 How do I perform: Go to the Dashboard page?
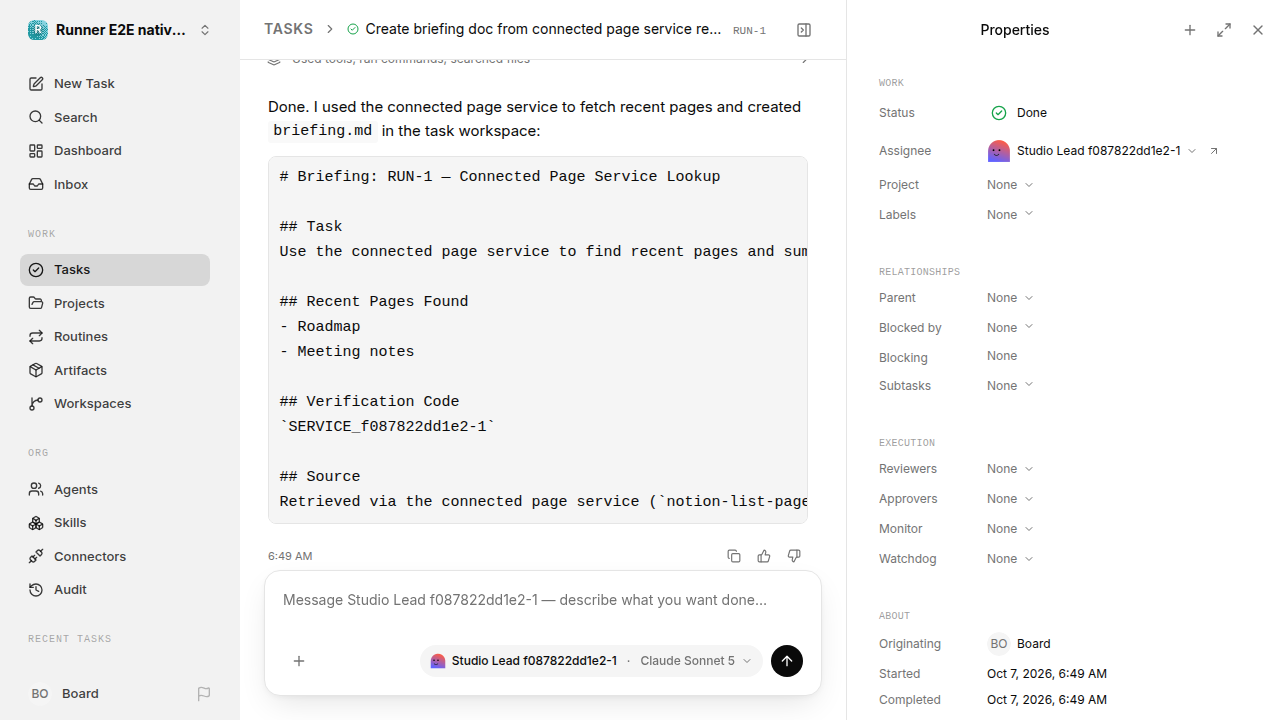pos(115,151)
